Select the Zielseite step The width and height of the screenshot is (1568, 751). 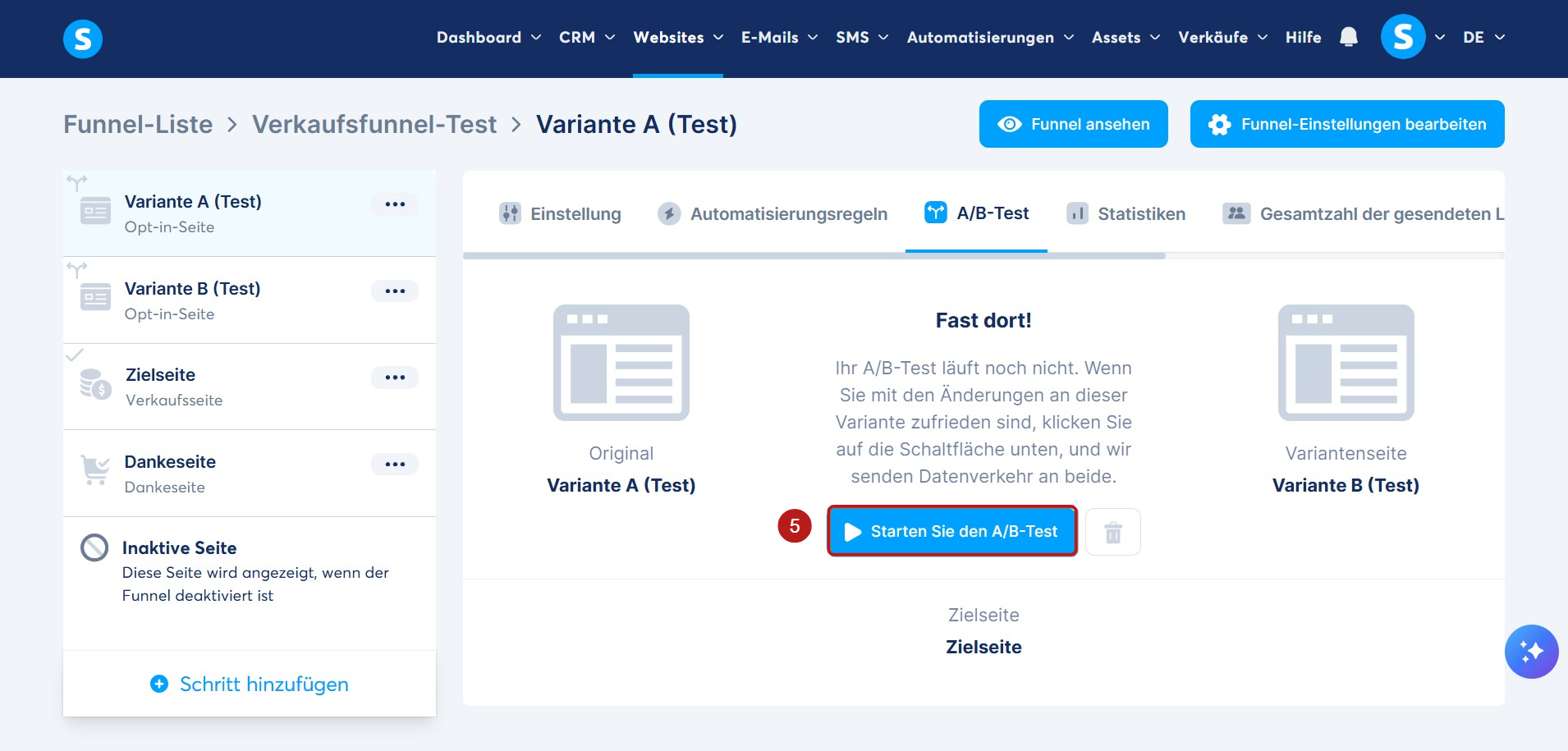coord(250,387)
